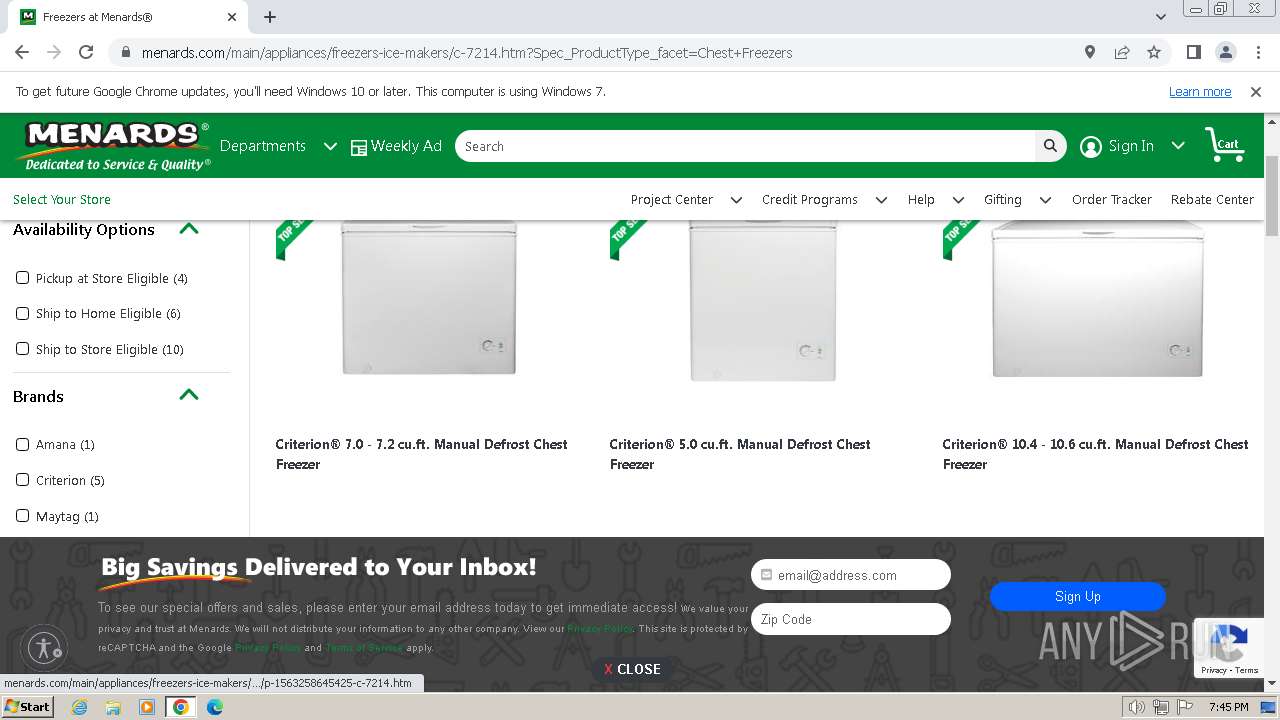
Task: Click the email address field
Action: (851, 575)
